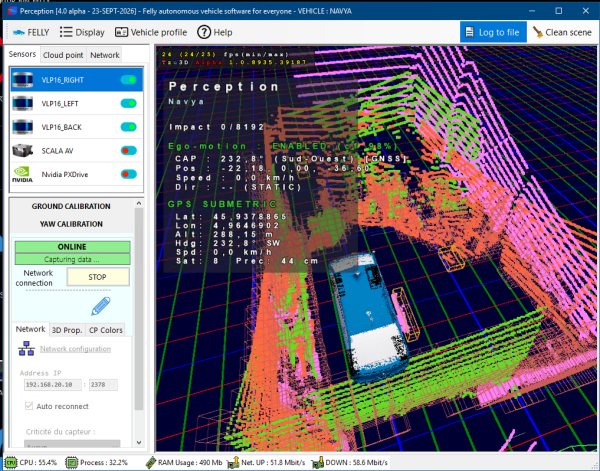Select the SCALA AV sensor row label
The width and height of the screenshot is (600, 471).
click(57, 151)
